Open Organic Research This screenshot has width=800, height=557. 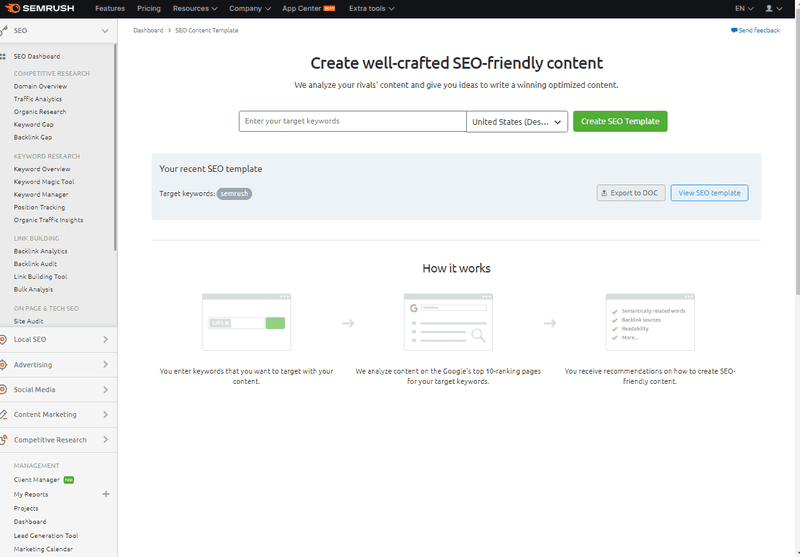click(x=40, y=112)
